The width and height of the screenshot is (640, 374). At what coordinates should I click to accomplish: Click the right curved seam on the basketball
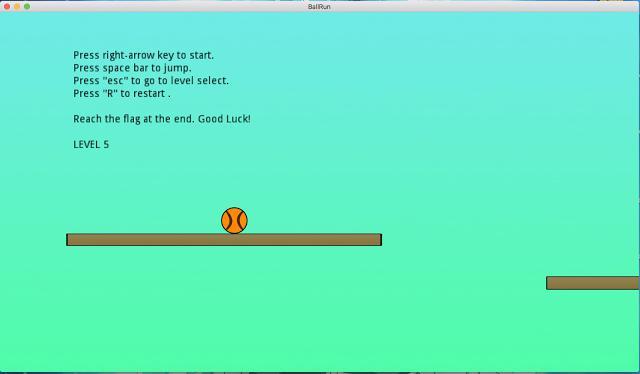point(239,220)
